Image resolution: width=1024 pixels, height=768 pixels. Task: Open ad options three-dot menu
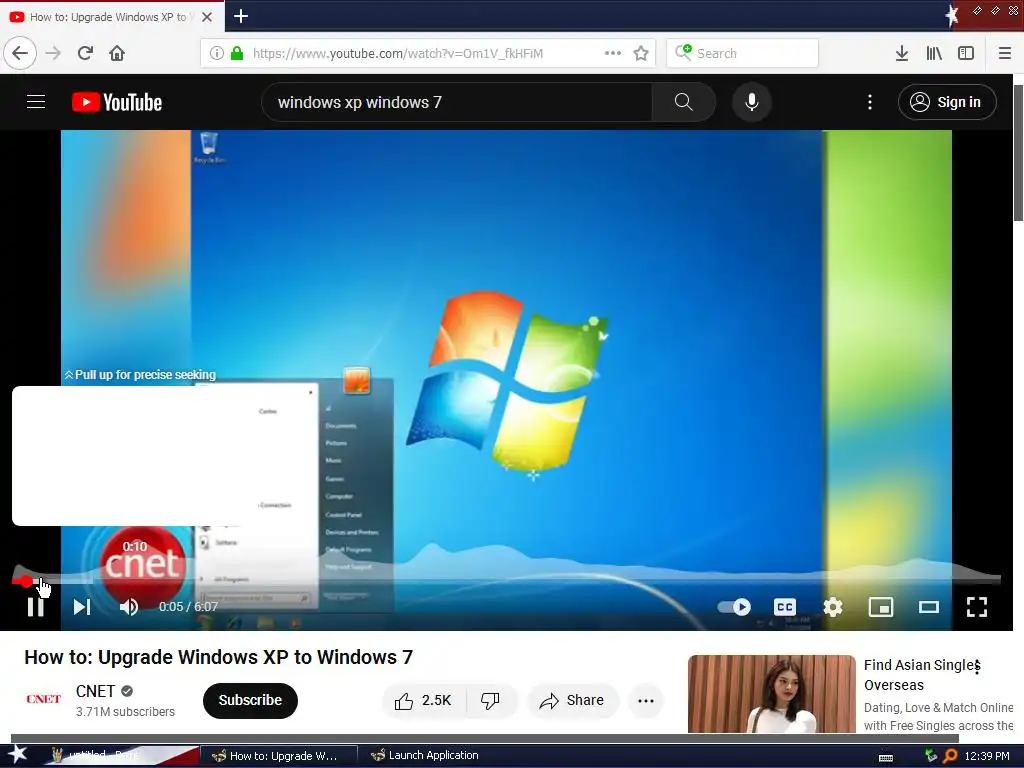click(x=977, y=666)
